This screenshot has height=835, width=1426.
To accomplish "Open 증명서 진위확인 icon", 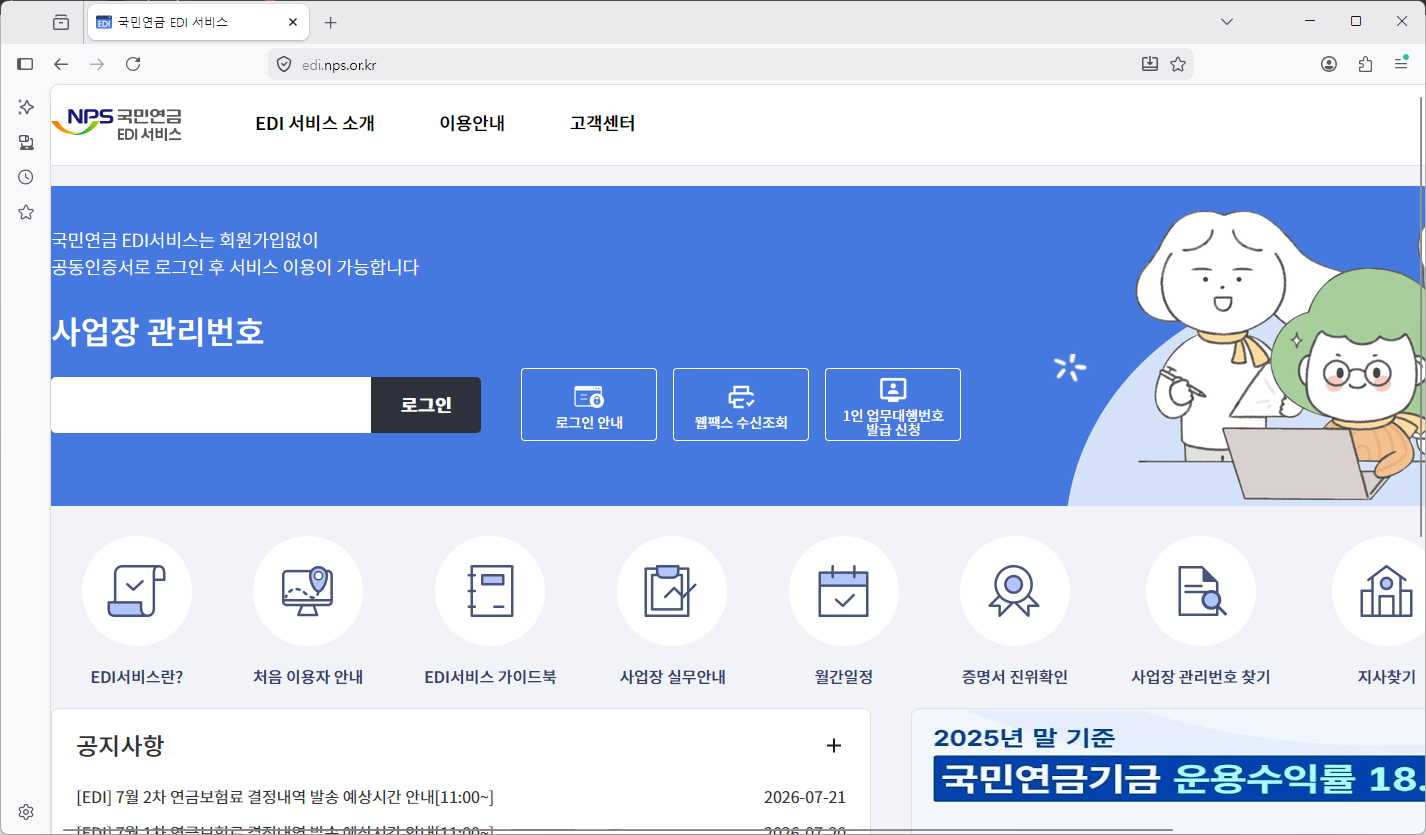I will pos(1015,591).
